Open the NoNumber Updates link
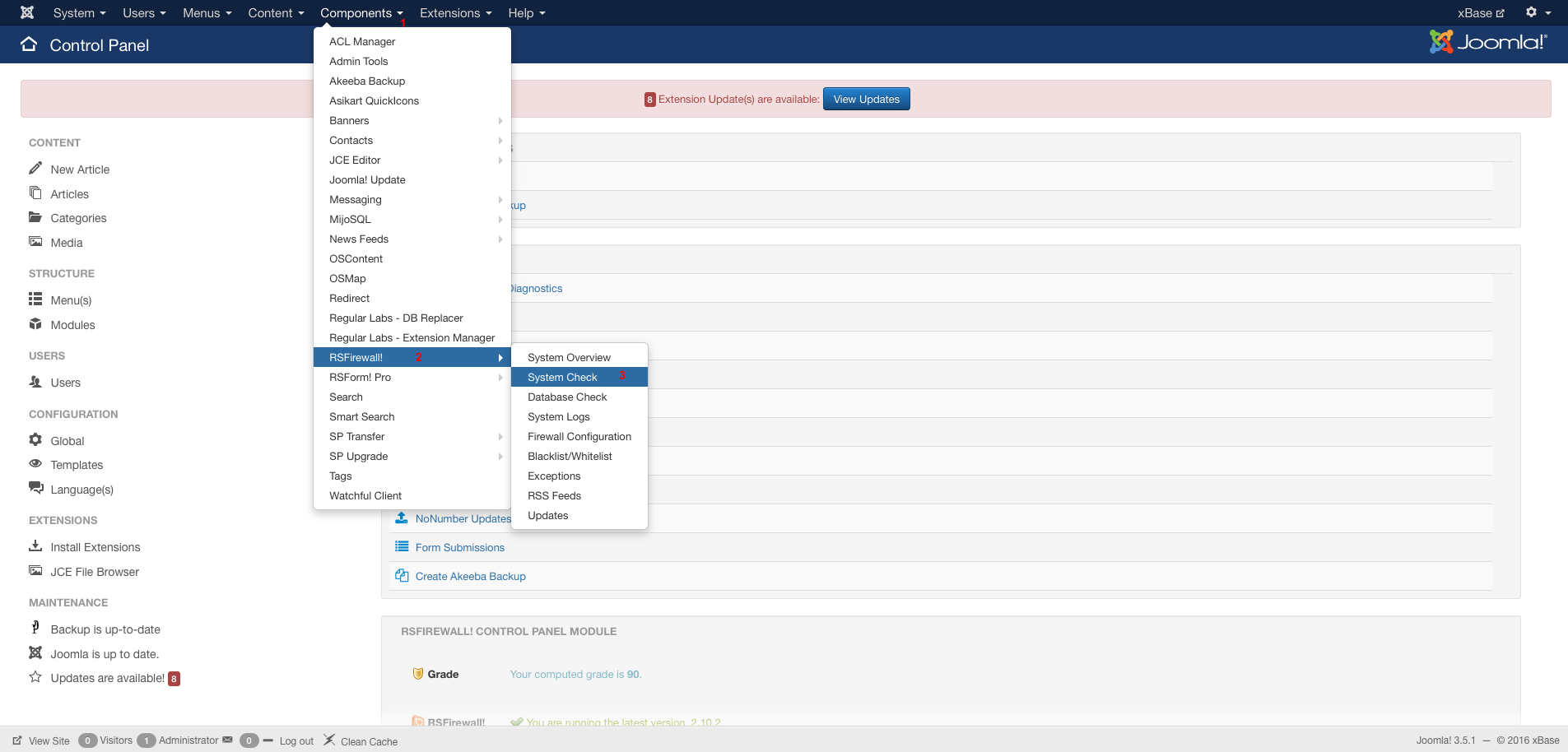The width and height of the screenshot is (1568, 752). [x=463, y=518]
